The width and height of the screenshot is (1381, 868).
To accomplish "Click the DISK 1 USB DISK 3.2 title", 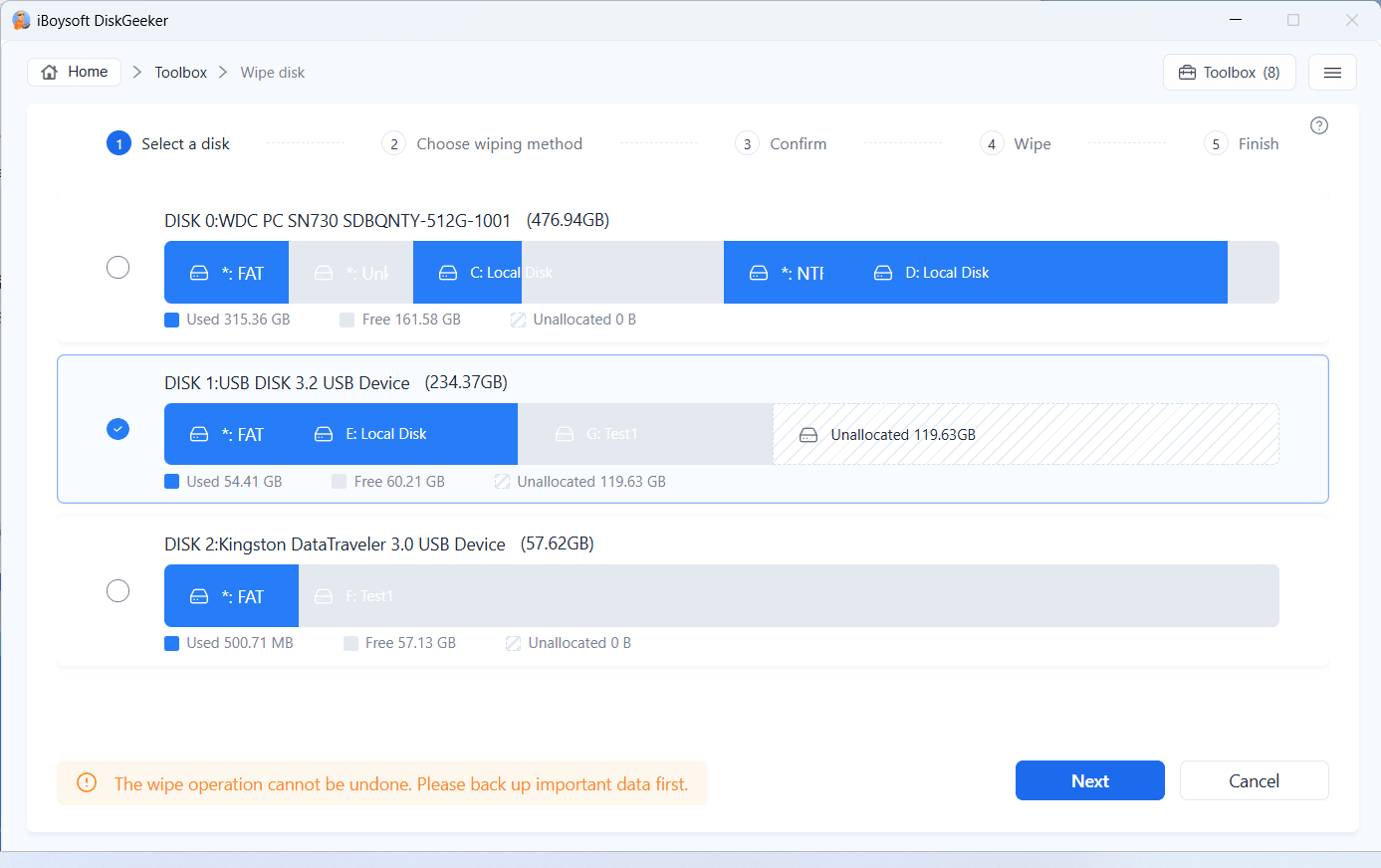I will (287, 382).
